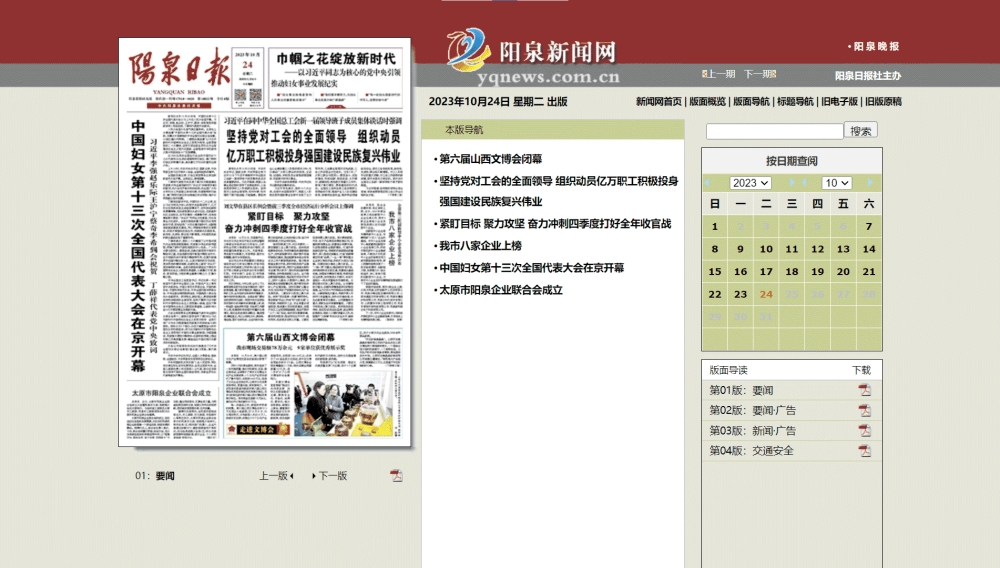Screen dimensions: 1000x568
Task: Open the 2023 year dropdown
Action: [x=750, y=183]
